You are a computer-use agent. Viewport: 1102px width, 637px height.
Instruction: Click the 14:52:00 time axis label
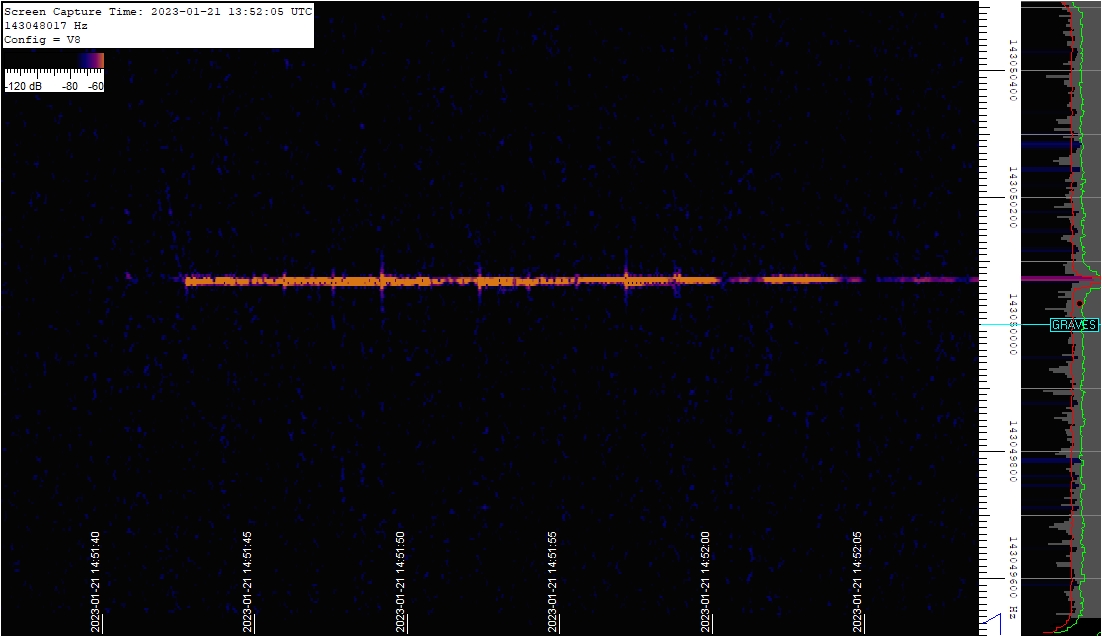705,582
